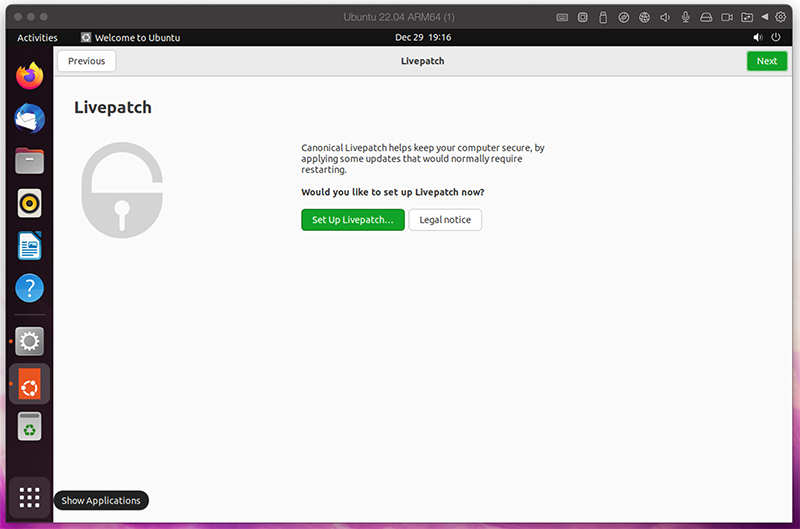The width and height of the screenshot is (800, 529).
Task: Go to the Next welcome page
Action: pos(767,61)
